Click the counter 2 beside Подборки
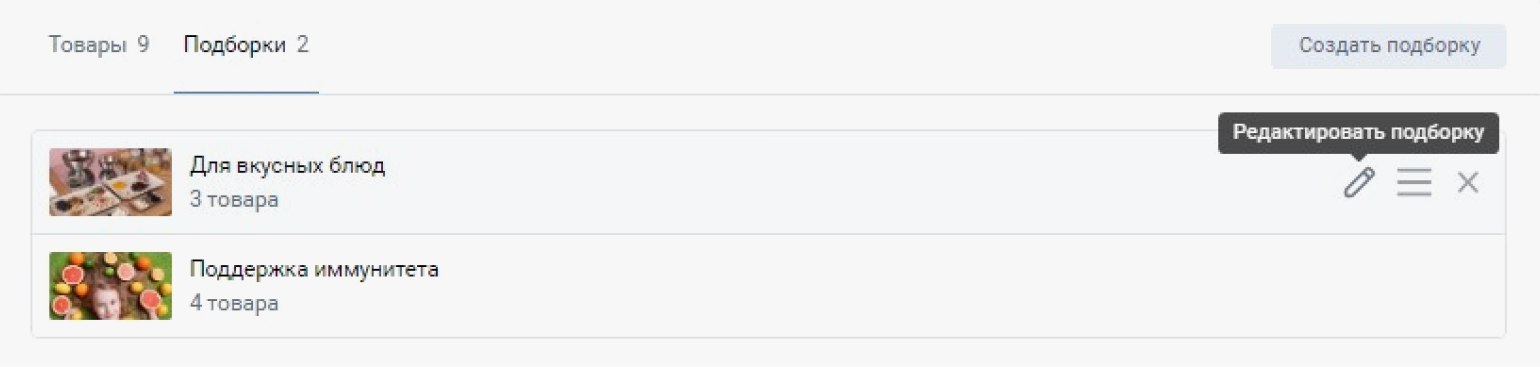The image size is (1540, 367). 302,45
